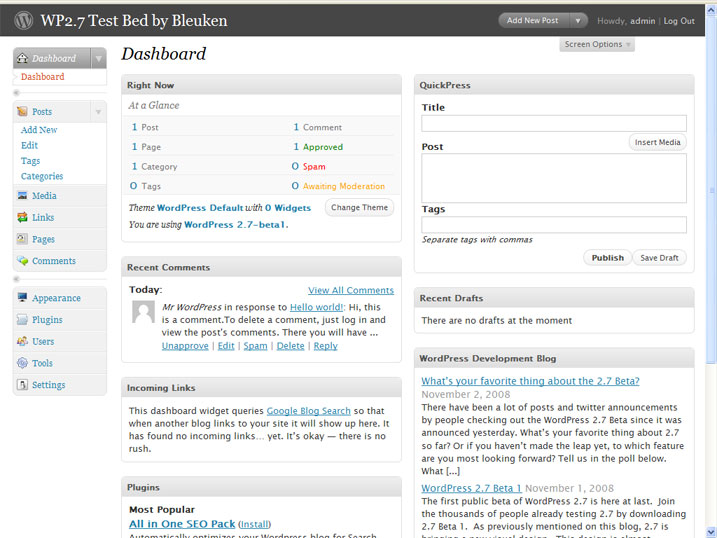Click the Settings icon in sidebar

click(x=22, y=384)
